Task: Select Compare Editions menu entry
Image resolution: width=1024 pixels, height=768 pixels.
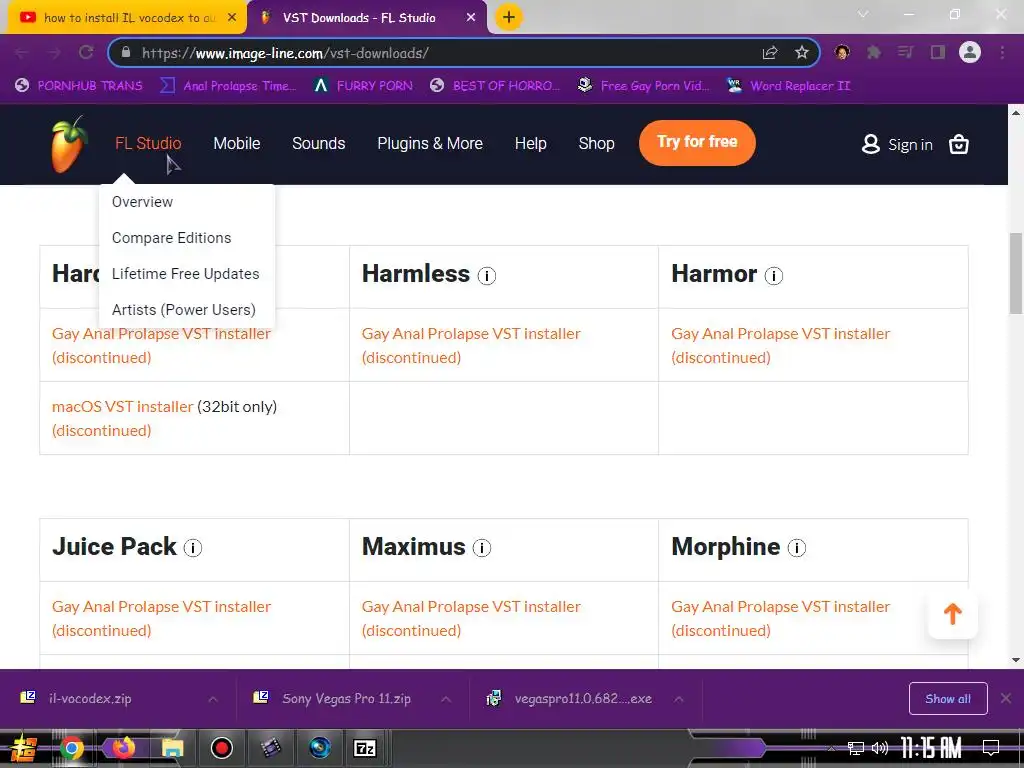Action: tap(171, 238)
